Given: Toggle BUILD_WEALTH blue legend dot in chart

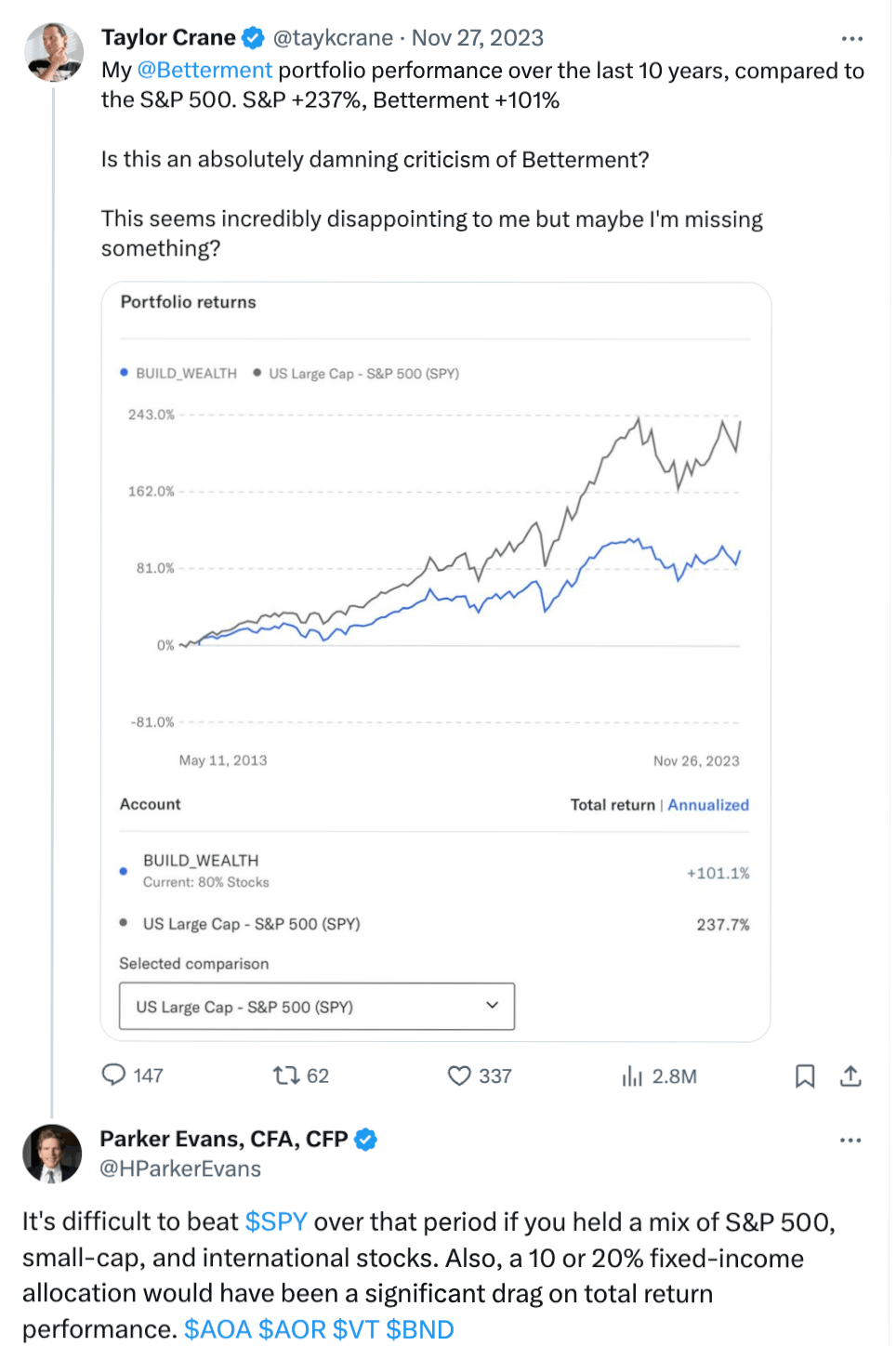Looking at the screenshot, I should (124, 373).
